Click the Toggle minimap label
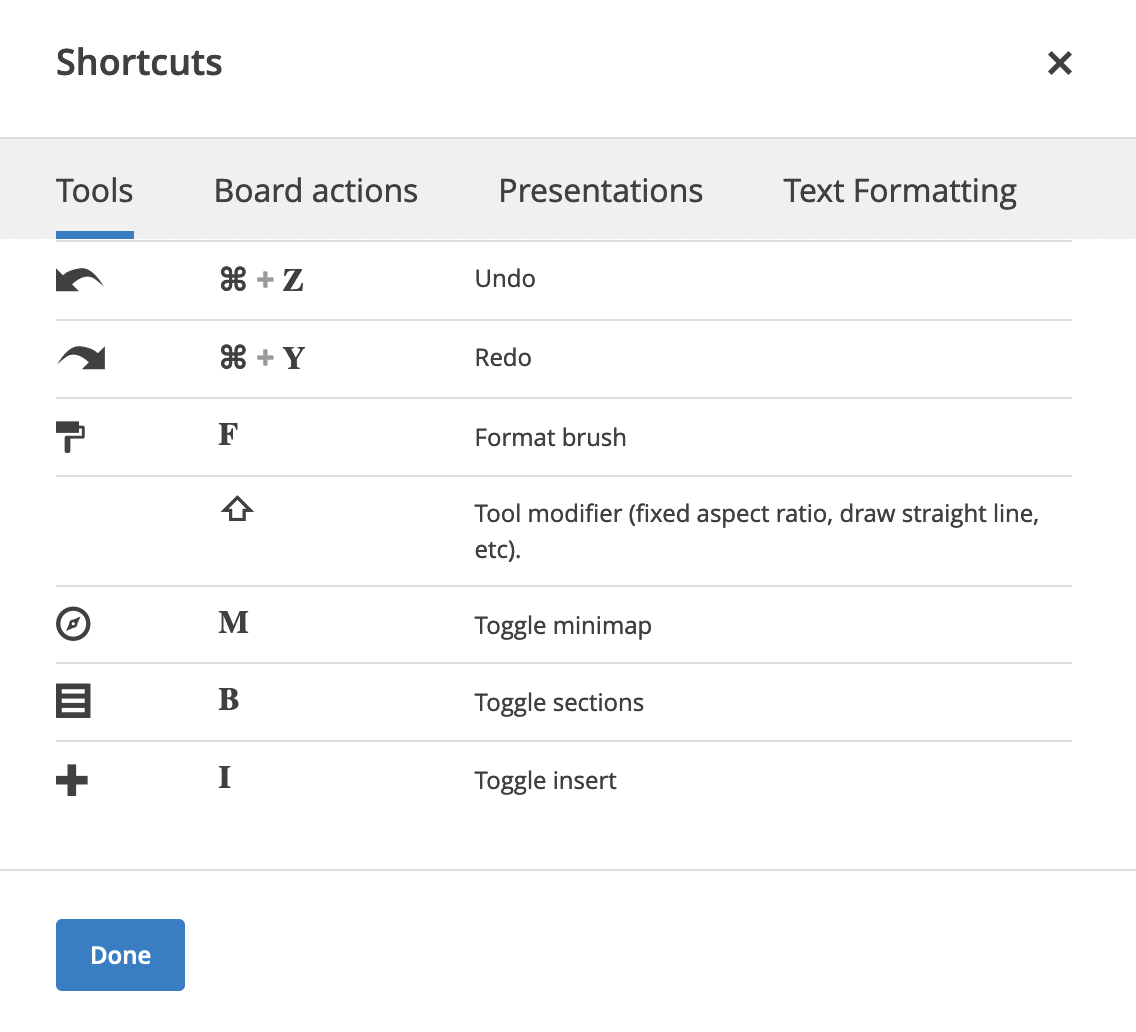The height and width of the screenshot is (1032, 1136). [x=563, y=625]
